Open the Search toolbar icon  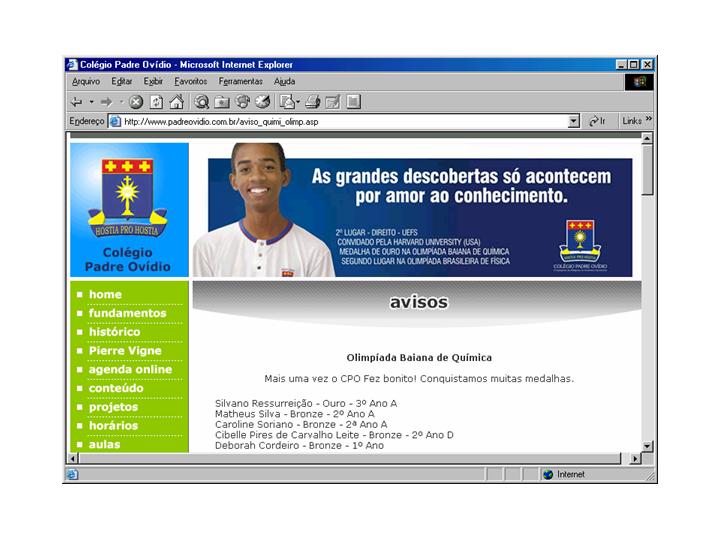click(202, 102)
